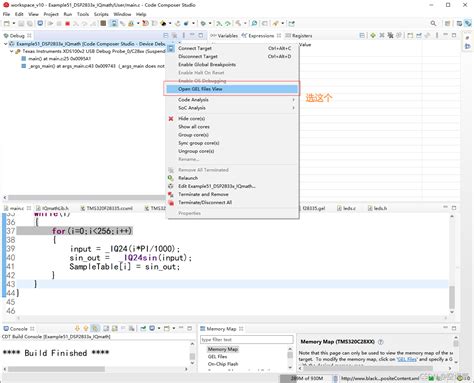474x383 pixels.
Task: Click the Relaunch icon in context menu
Action: 171,178
